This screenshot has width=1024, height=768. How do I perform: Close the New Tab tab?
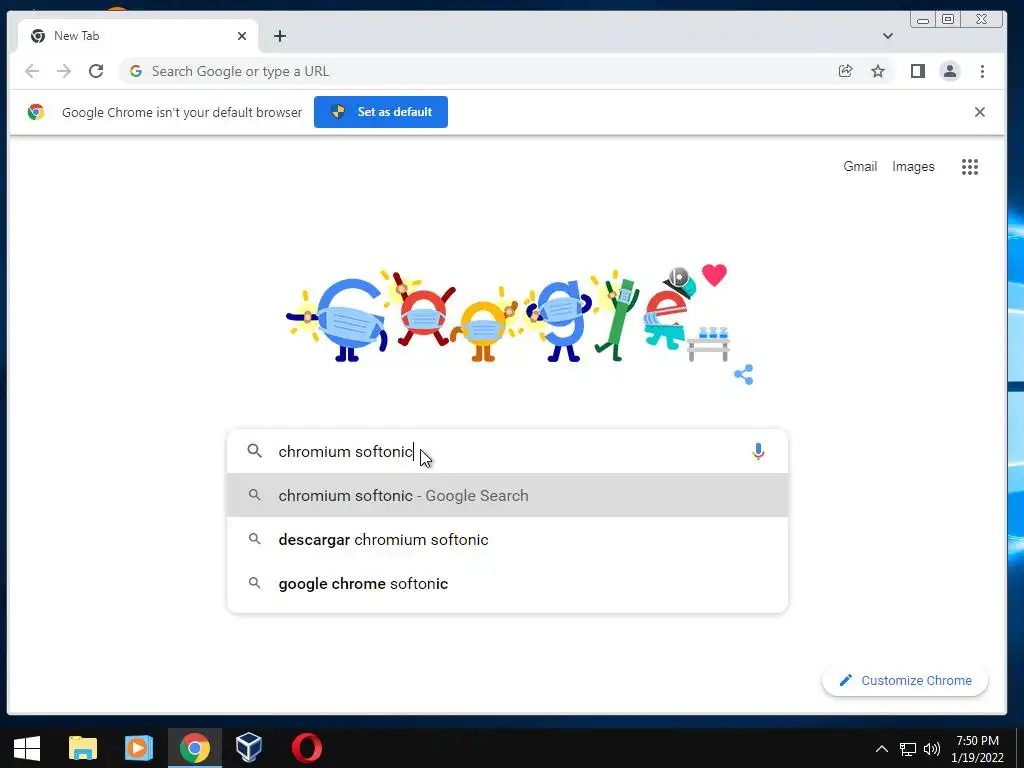242,36
